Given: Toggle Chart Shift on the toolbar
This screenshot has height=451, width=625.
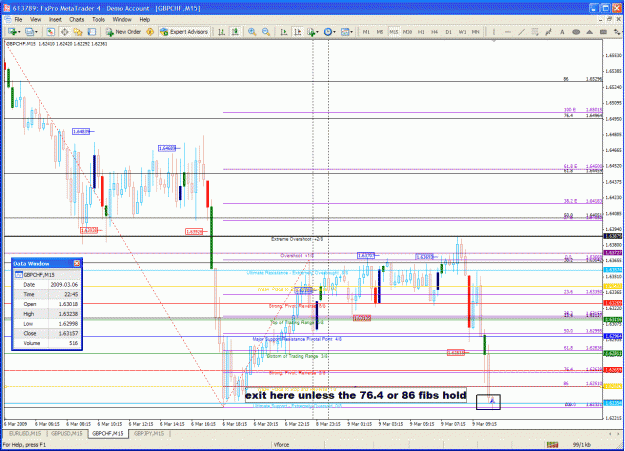Looking at the screenshot, I should pyautogui.click(x=297, y=32).
